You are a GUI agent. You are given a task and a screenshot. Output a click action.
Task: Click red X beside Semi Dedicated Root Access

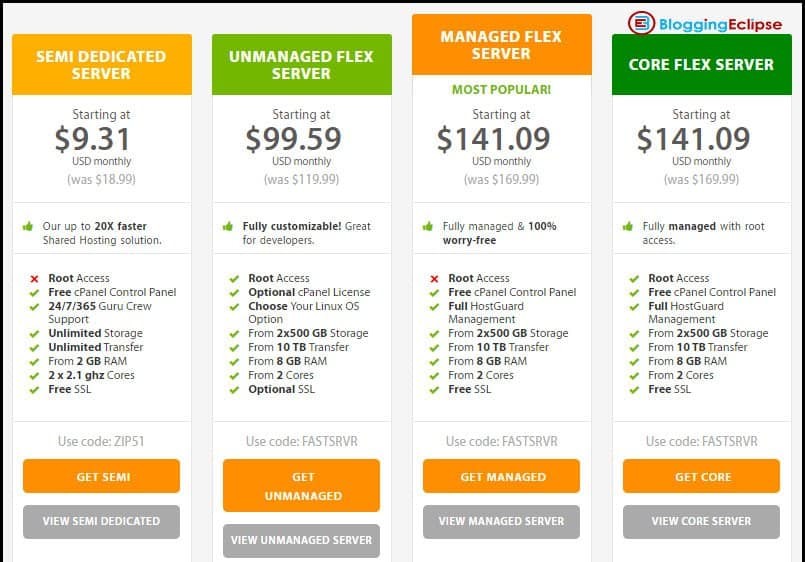click(x=34, y=279)
